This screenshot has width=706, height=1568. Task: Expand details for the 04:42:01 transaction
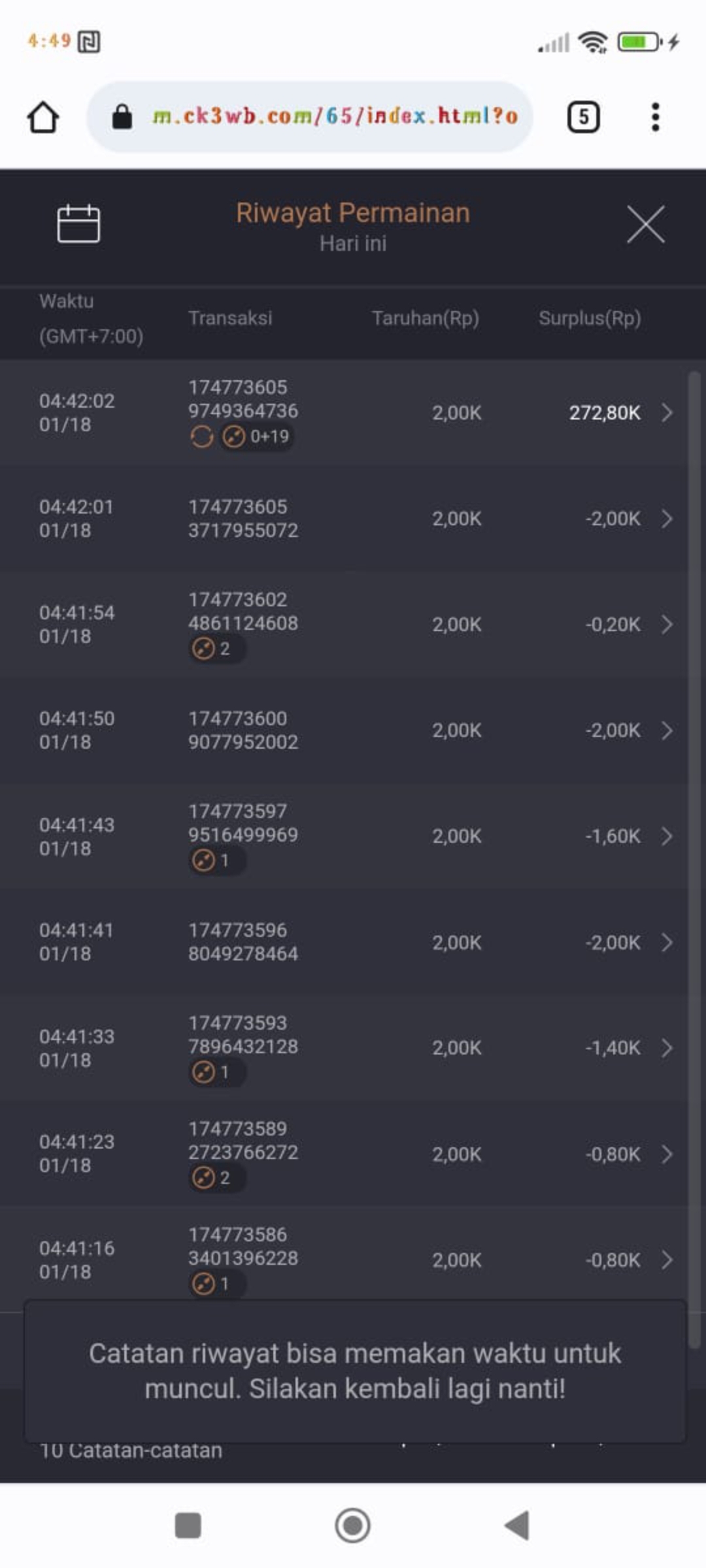coord(667,519)
